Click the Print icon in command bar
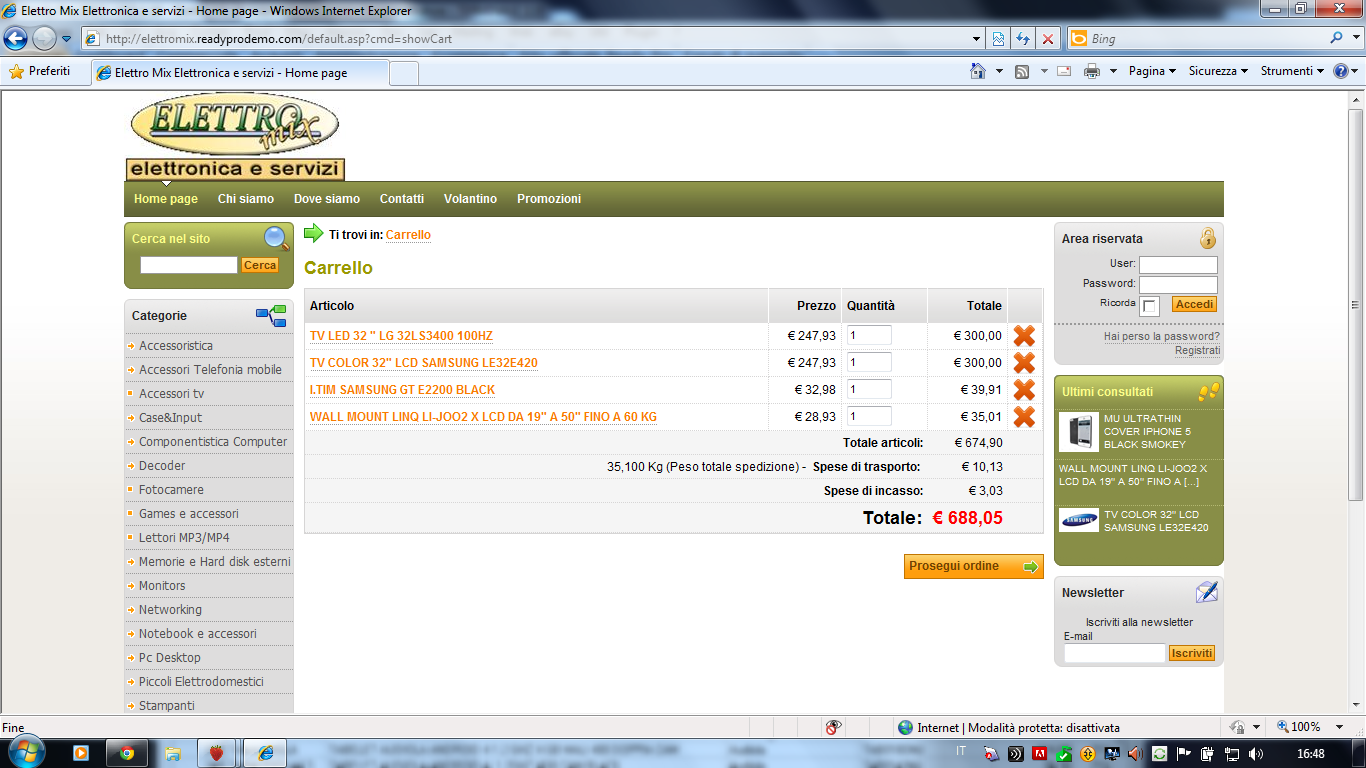The height and width of the screenshot is (768, 1366). [1092, 71]
